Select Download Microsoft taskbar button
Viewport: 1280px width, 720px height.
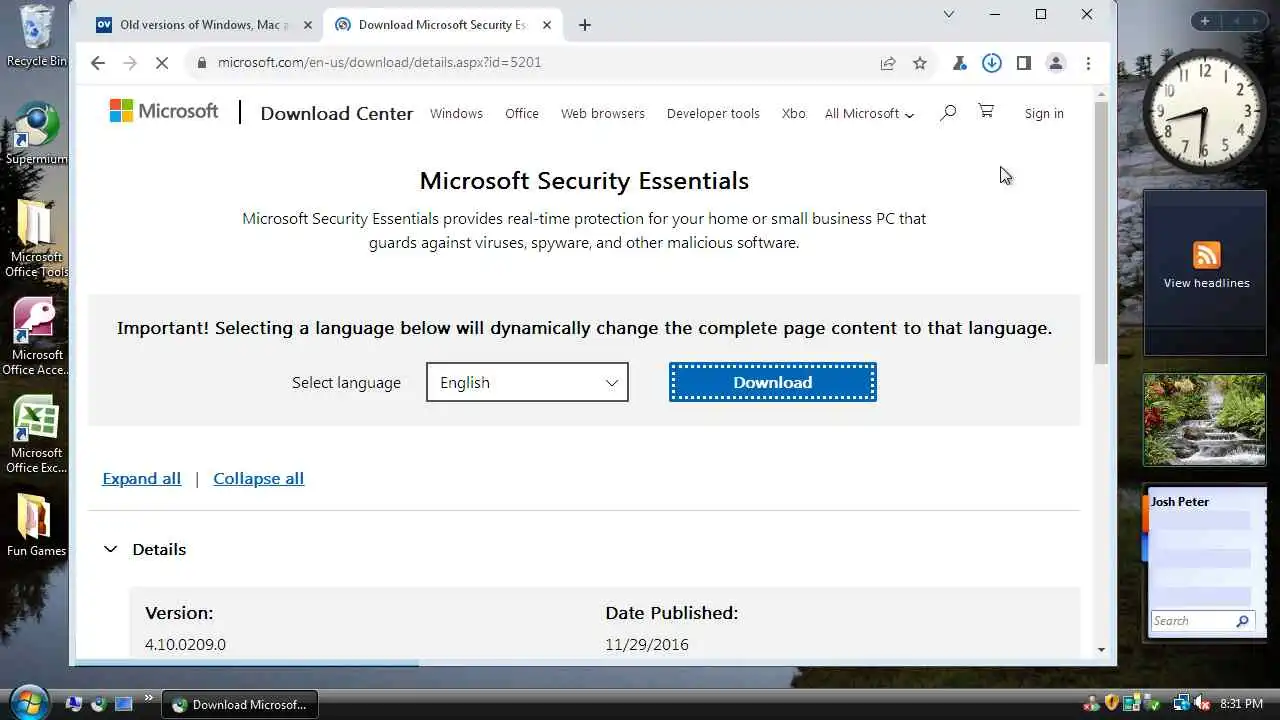click(239, 704)
